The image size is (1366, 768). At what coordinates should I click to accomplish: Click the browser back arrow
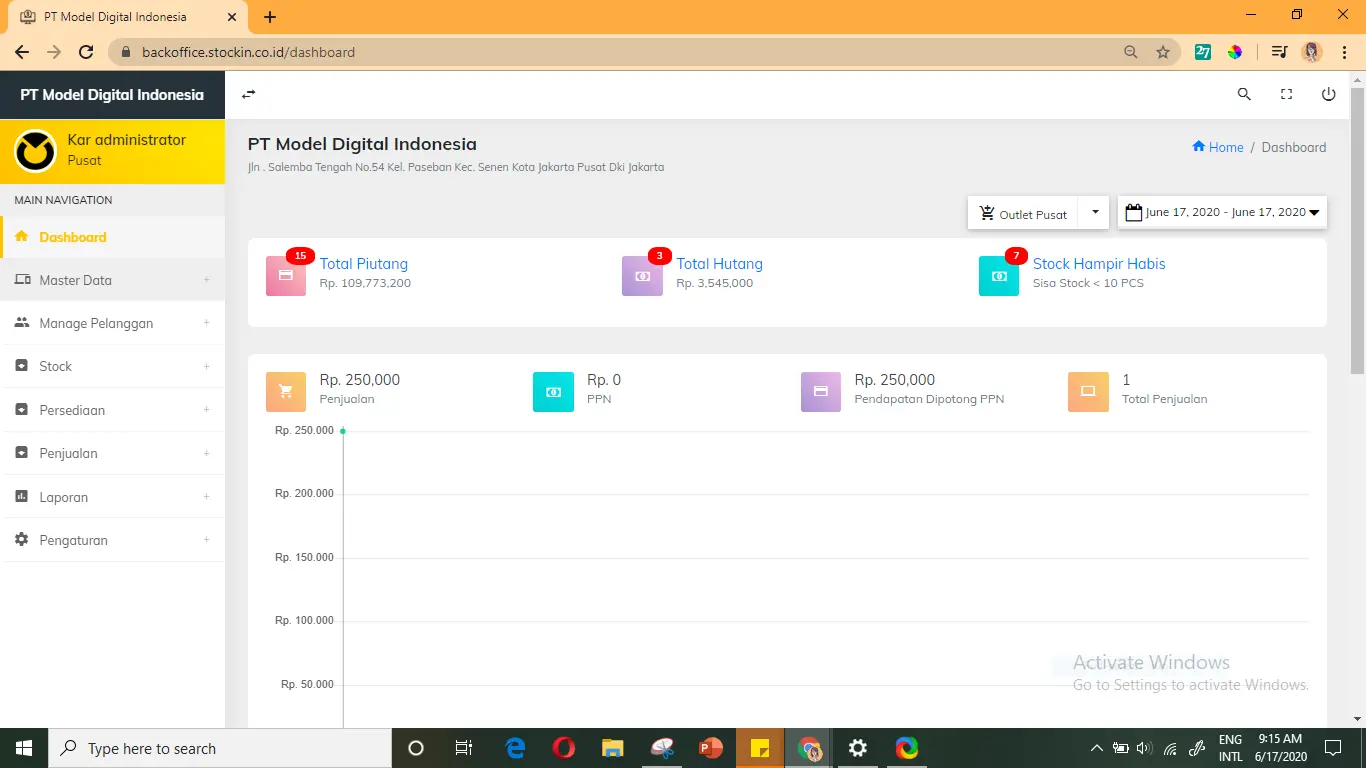[x=22, y=52]
